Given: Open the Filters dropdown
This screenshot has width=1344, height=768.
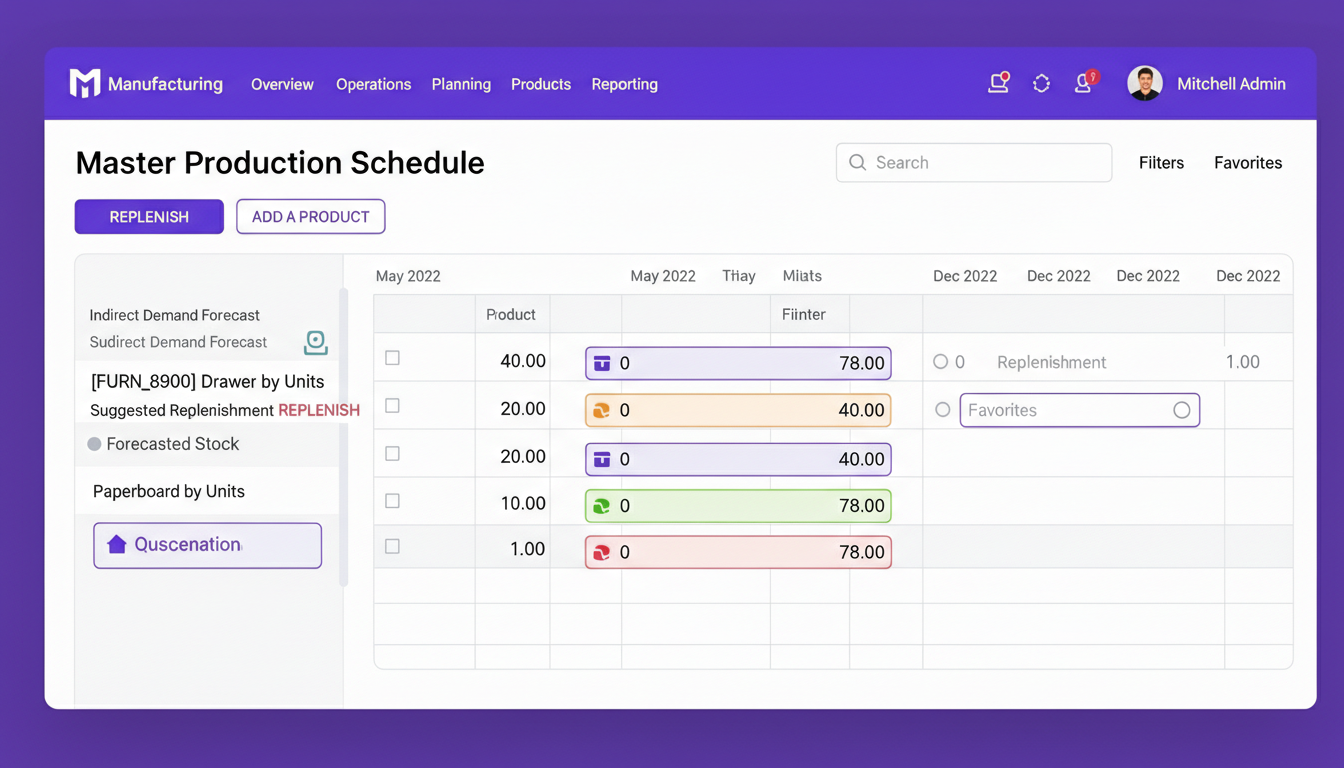Looking at the screenshot, I should click(x=1161, y=163).
